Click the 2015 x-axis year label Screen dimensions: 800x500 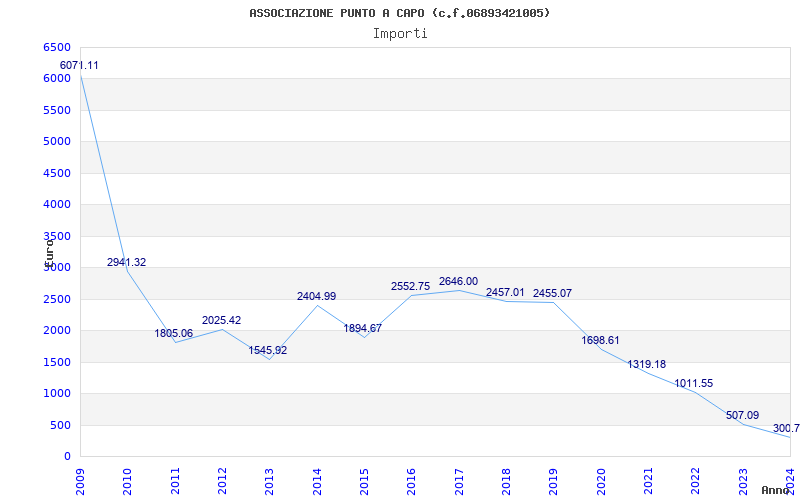coord(364,482)
